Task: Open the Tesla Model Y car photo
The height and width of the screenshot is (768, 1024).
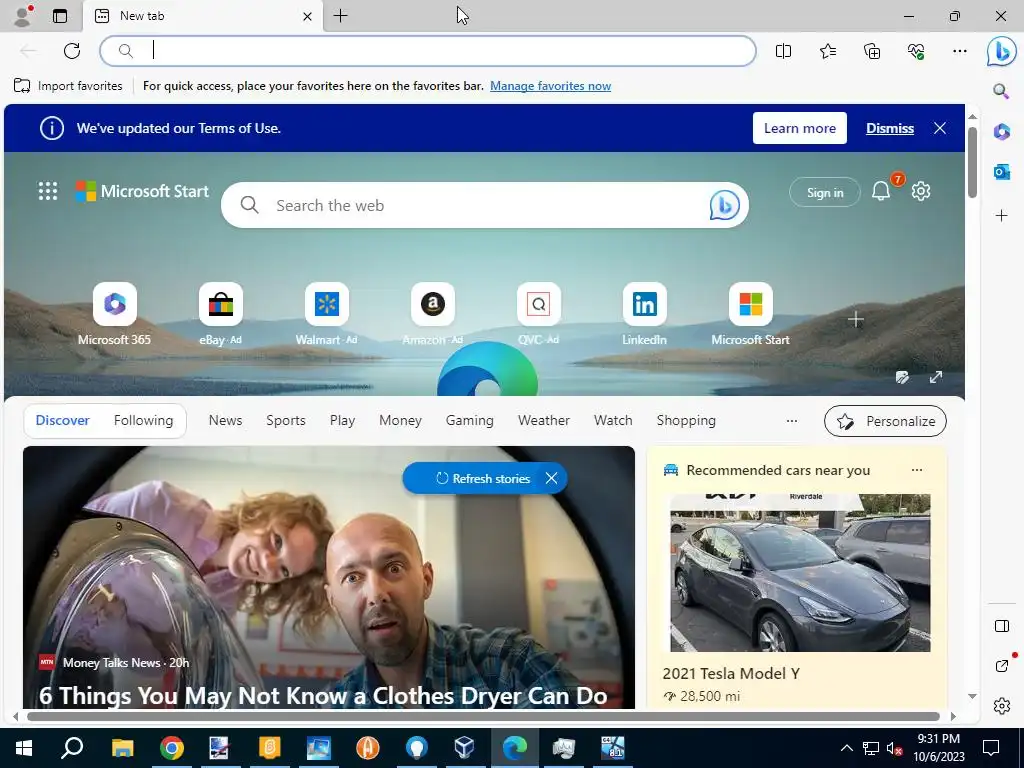Action: click(800, 573)
